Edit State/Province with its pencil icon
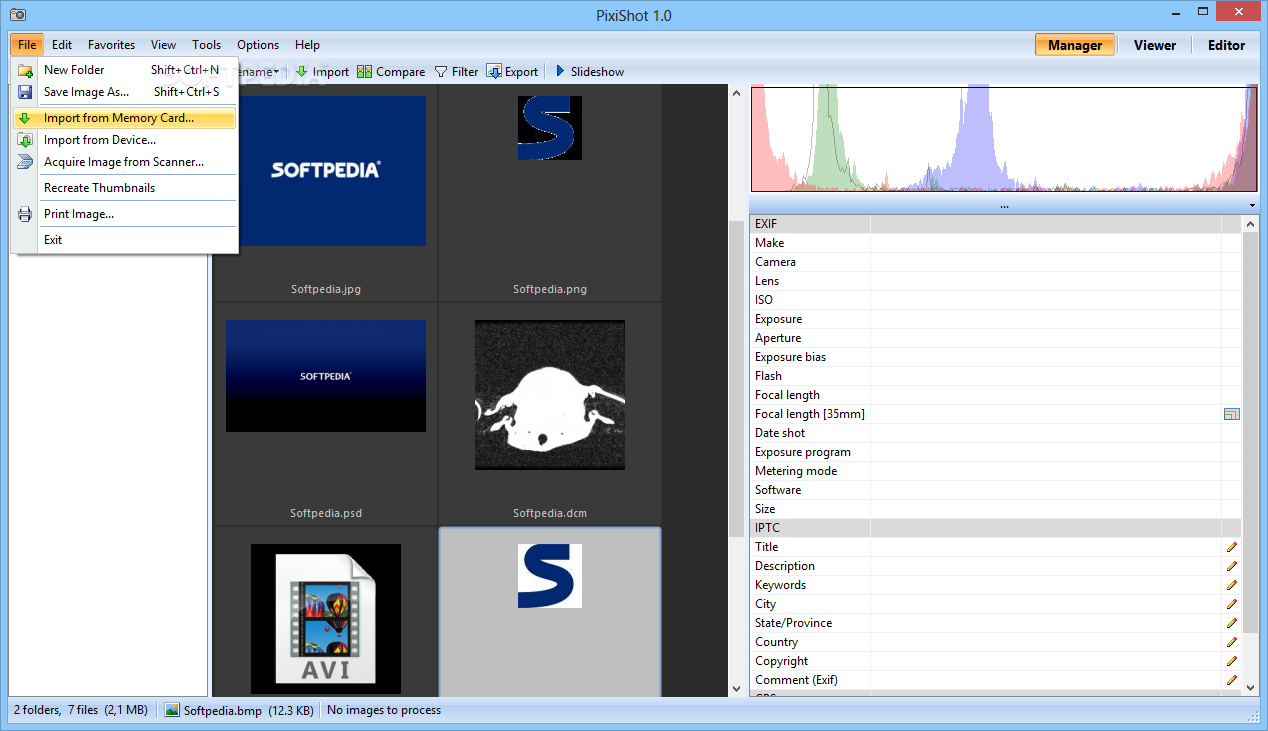The image size is (1268, 731). pyautogui.click(x=1232, y=623)
